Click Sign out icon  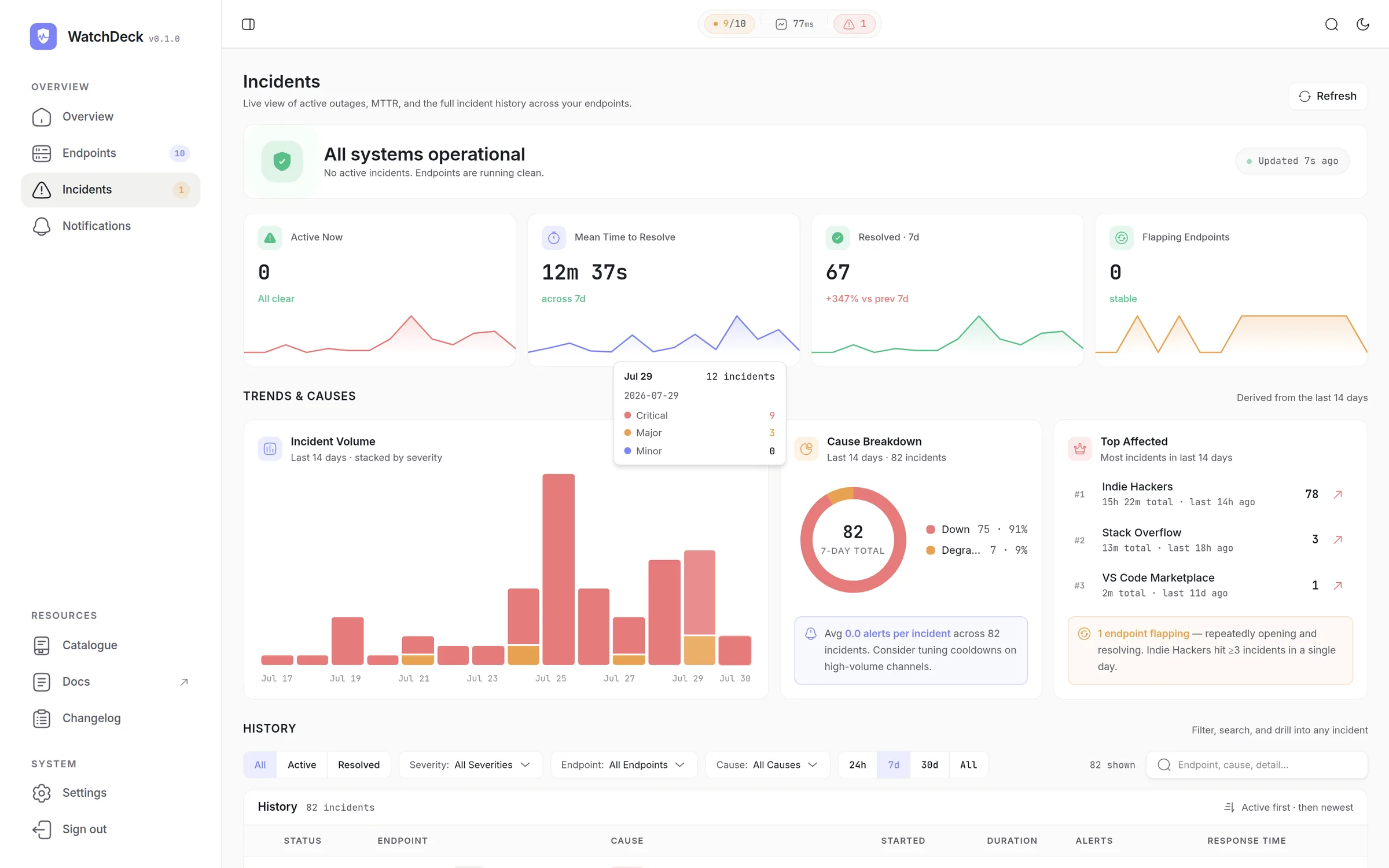(42, 829)
